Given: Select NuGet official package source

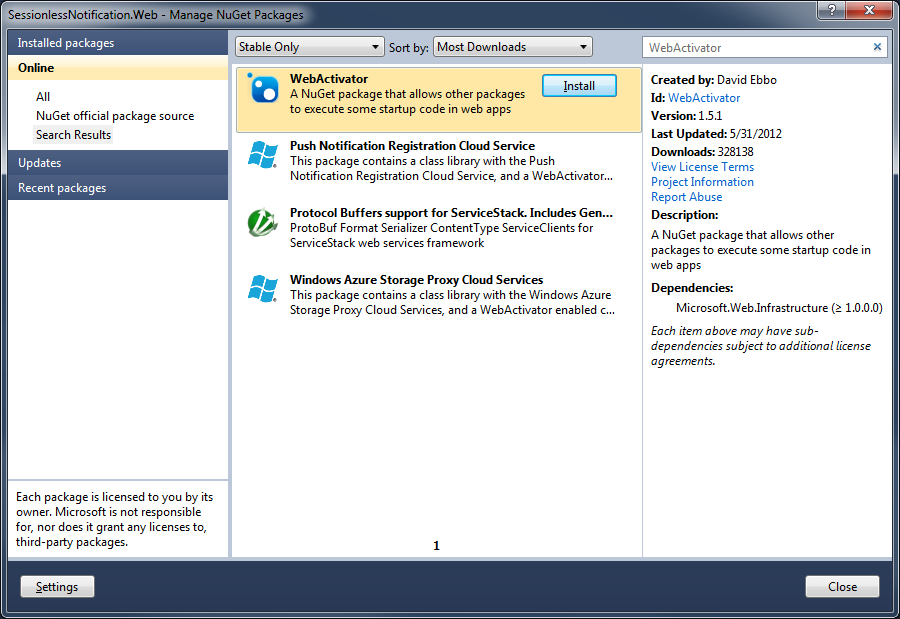Looking at the screenshot, I should (x=115, y=116).
